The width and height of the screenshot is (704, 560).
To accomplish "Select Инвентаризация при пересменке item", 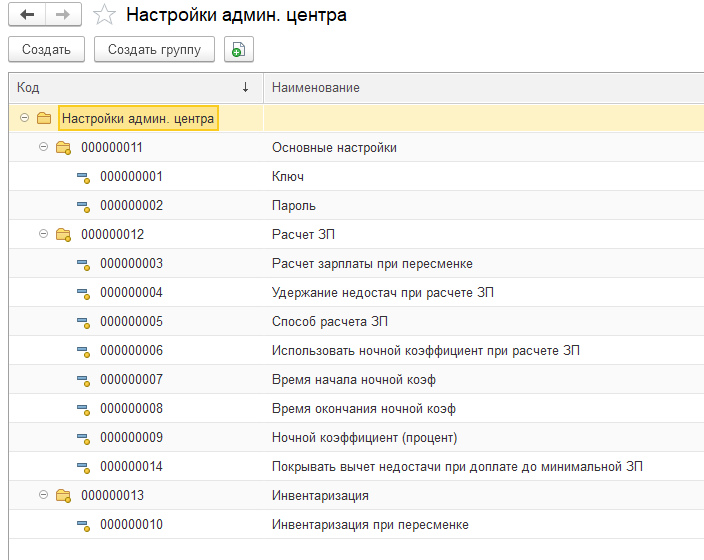I will [x=370, y=525].
